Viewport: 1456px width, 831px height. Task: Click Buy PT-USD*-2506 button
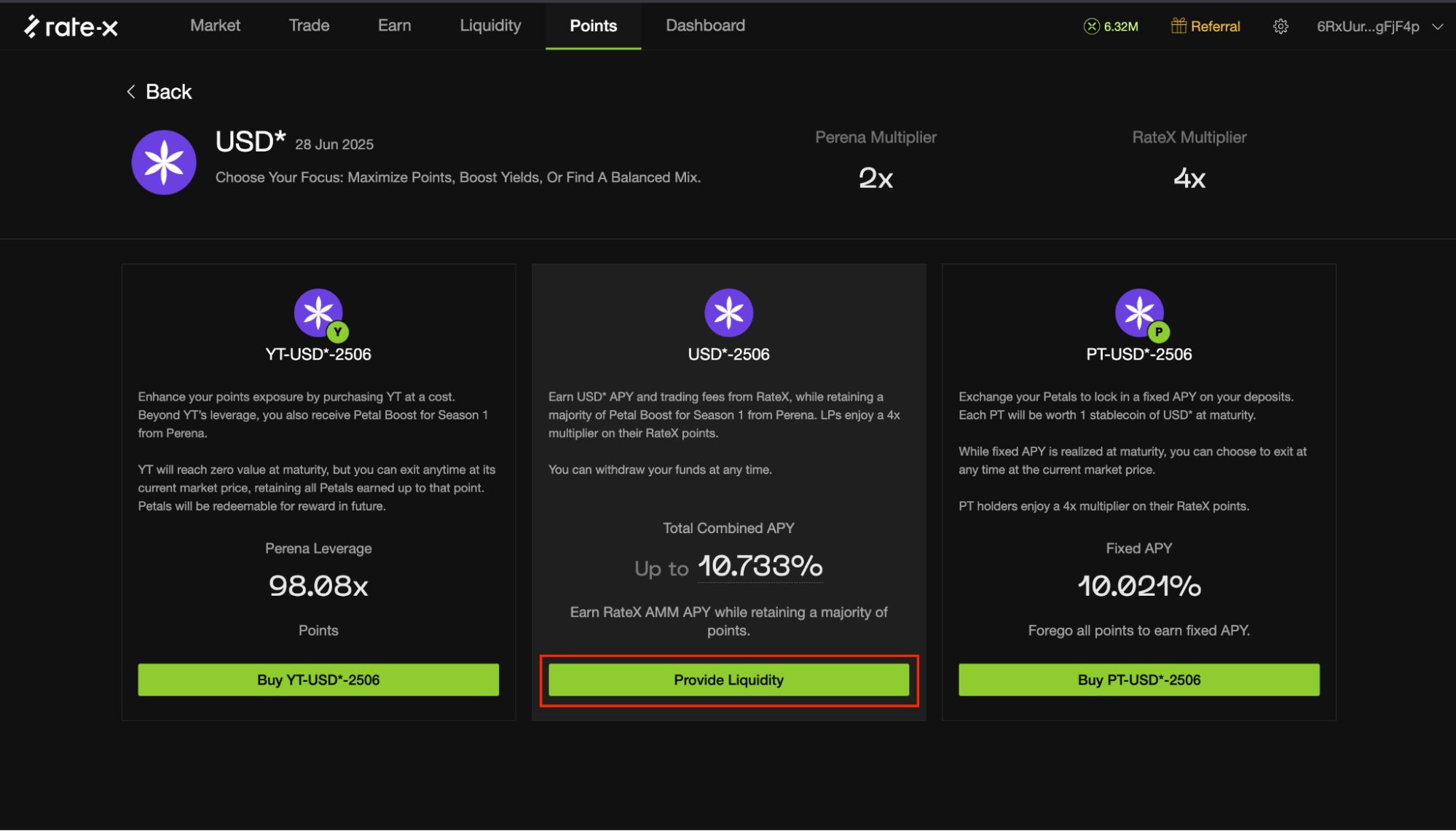[x=1138, y=680]
